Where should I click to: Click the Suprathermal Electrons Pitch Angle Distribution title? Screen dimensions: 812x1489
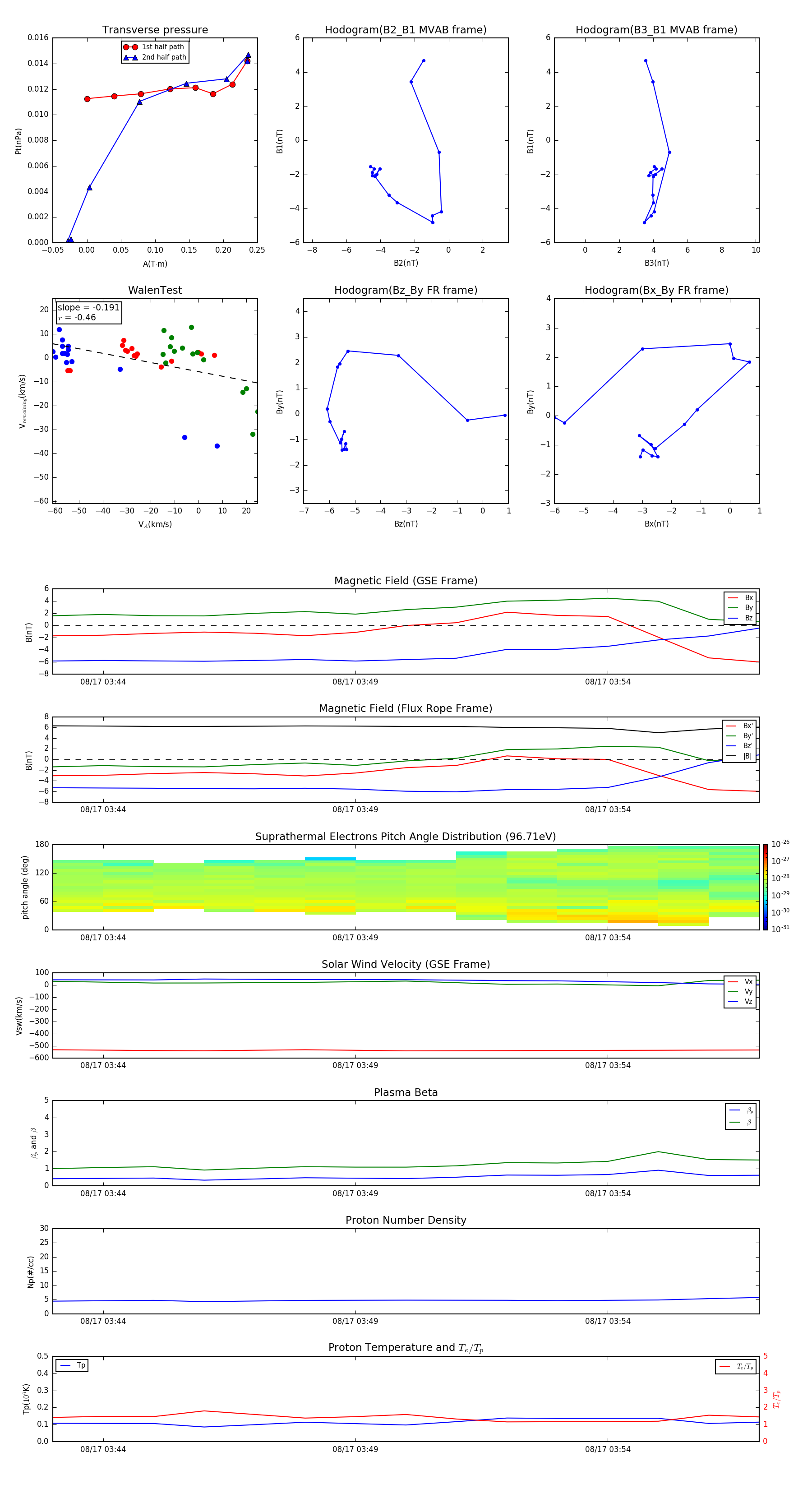point(406,837)
